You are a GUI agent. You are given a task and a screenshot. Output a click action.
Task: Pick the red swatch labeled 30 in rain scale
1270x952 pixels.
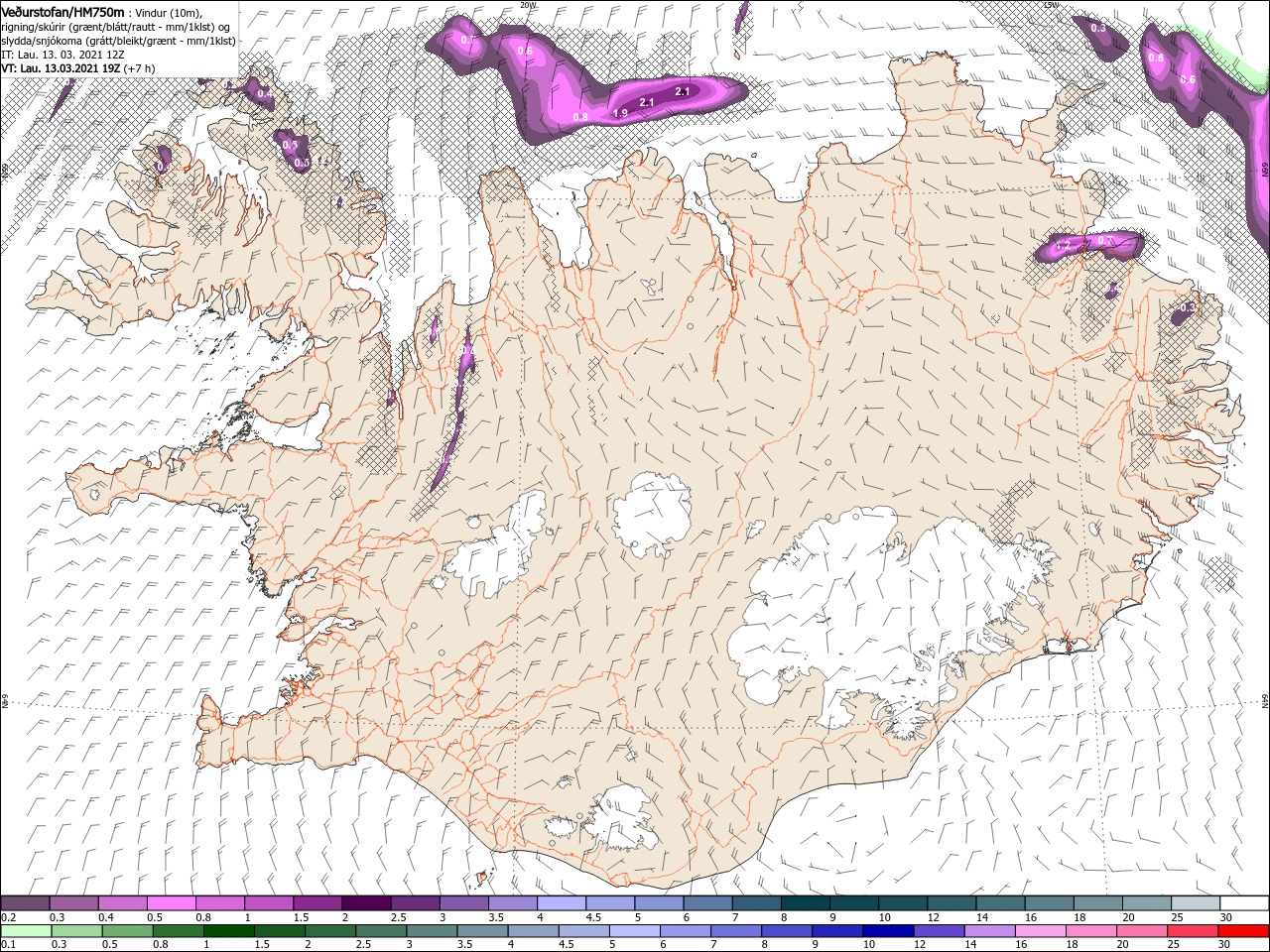[1243, 931]
